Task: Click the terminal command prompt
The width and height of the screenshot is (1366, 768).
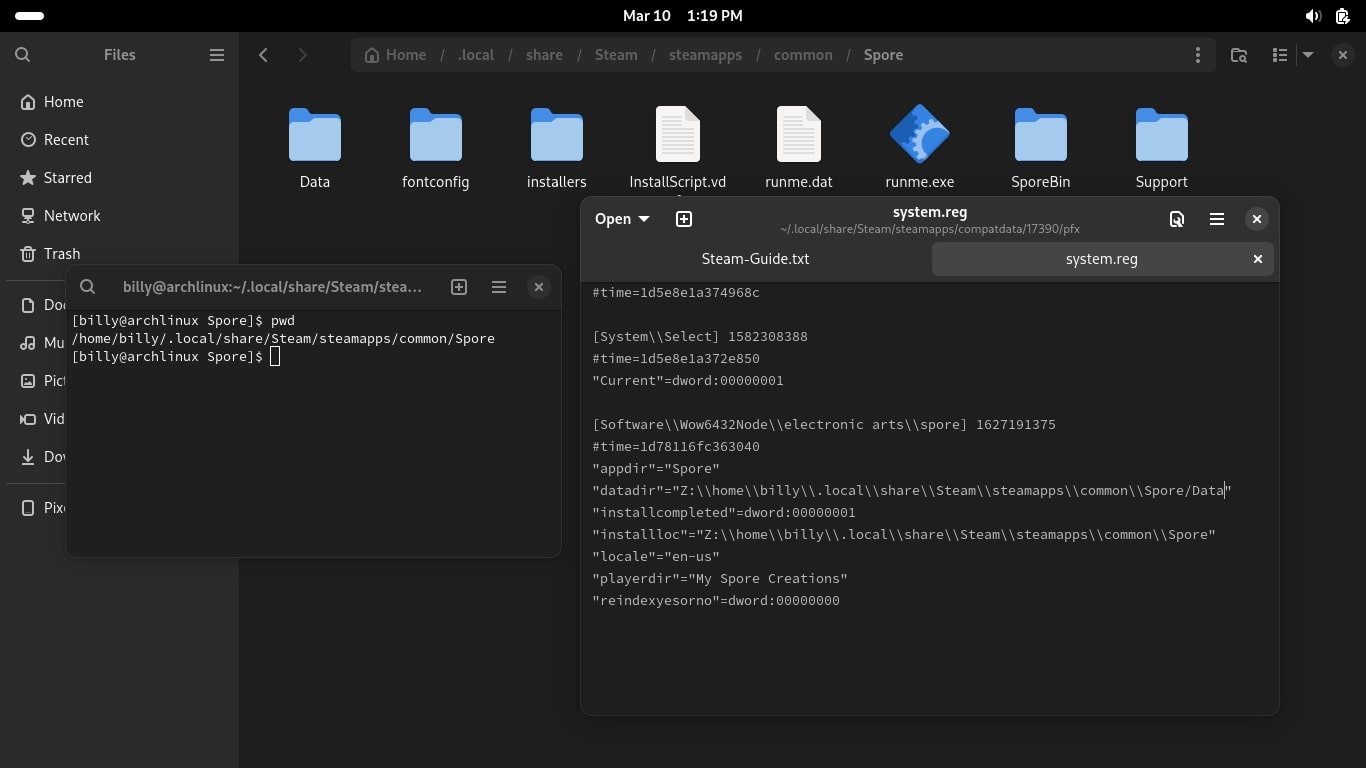Action: coord(176,357)
